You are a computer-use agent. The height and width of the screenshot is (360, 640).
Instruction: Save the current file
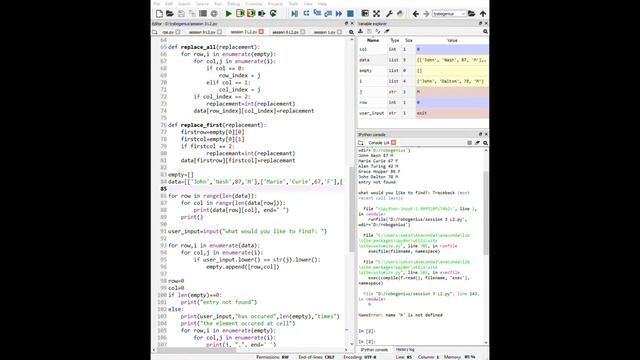click(181, 14)
